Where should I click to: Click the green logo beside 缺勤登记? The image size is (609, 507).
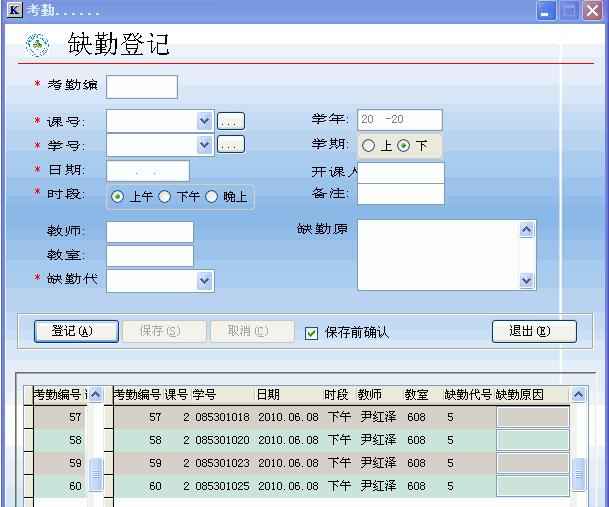[38, 45]
